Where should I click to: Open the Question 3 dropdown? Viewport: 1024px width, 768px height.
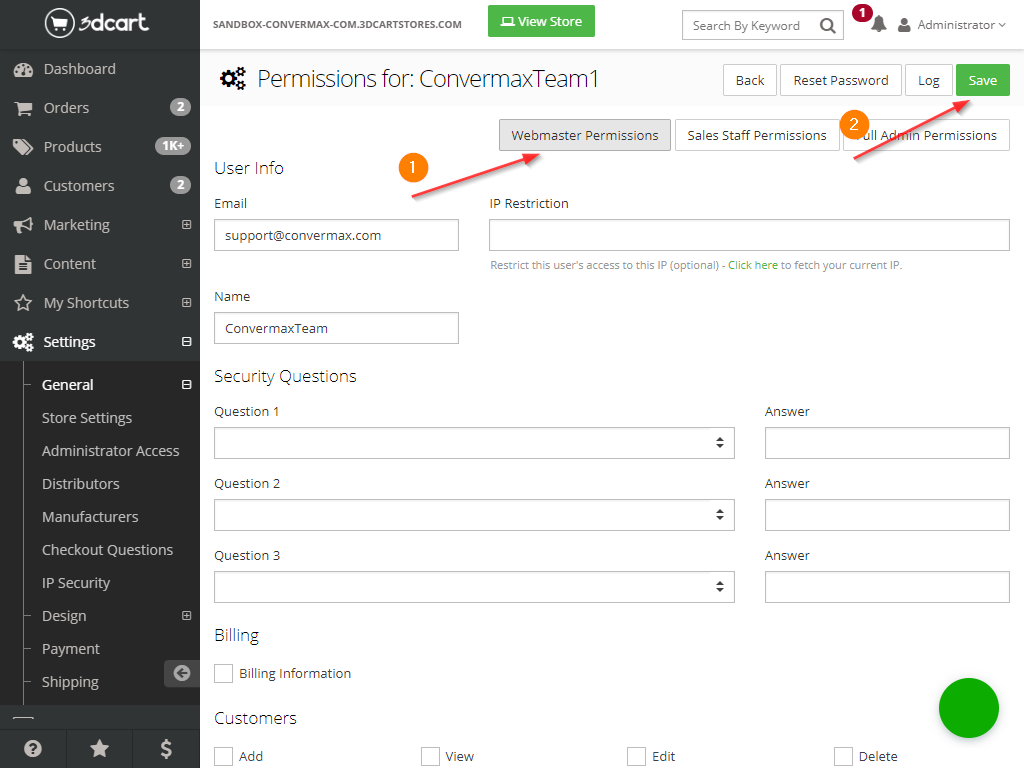(474, 586)
